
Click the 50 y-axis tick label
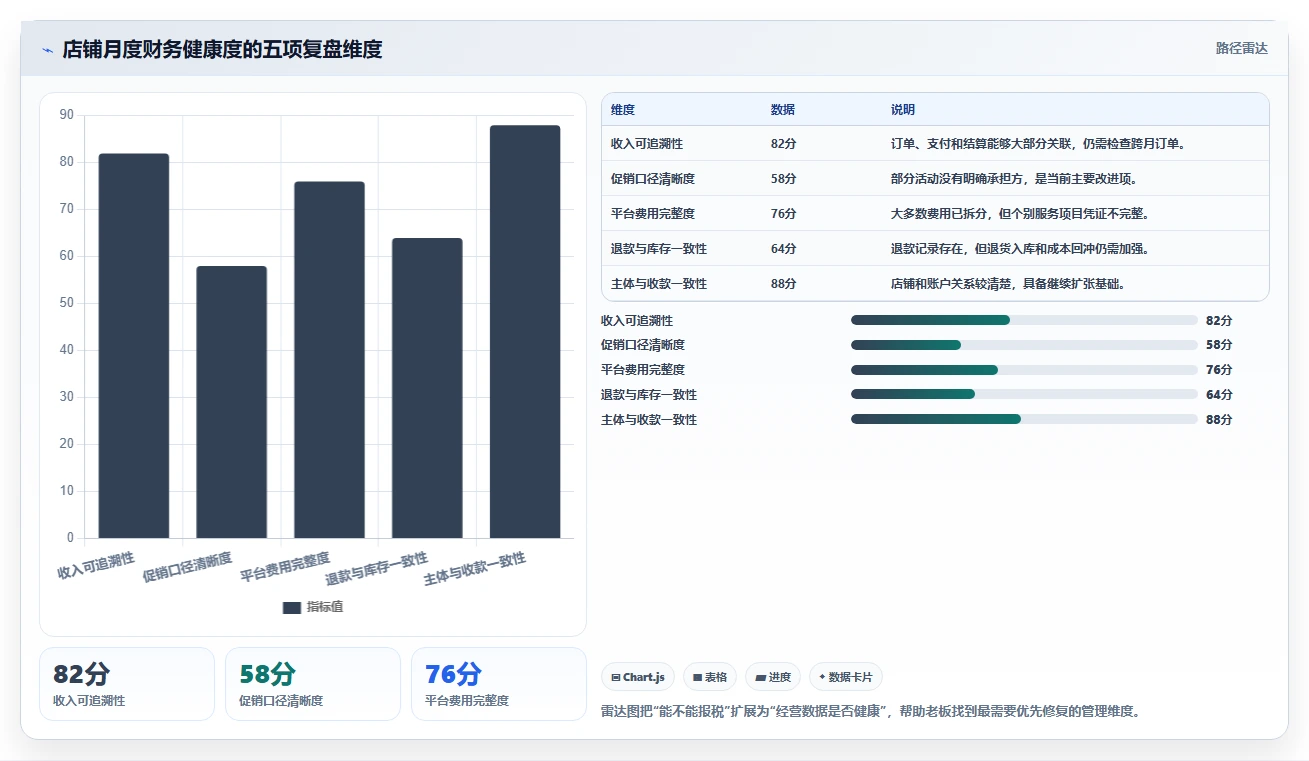click(x=67, y=303)
